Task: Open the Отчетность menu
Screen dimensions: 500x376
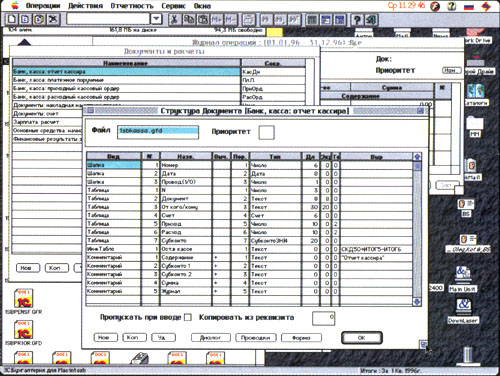Action: pyautogui.click(x=132, y=6)
